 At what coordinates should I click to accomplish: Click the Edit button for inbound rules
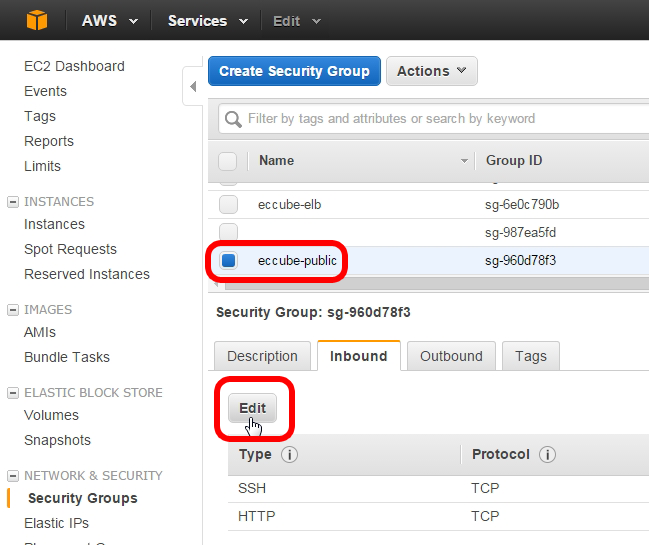click(252, 408)
